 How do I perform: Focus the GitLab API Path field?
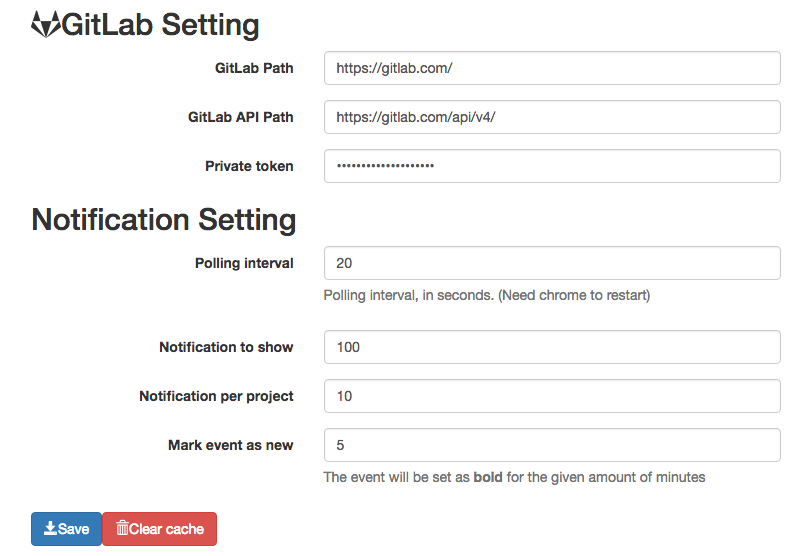[x=552, y=117]
